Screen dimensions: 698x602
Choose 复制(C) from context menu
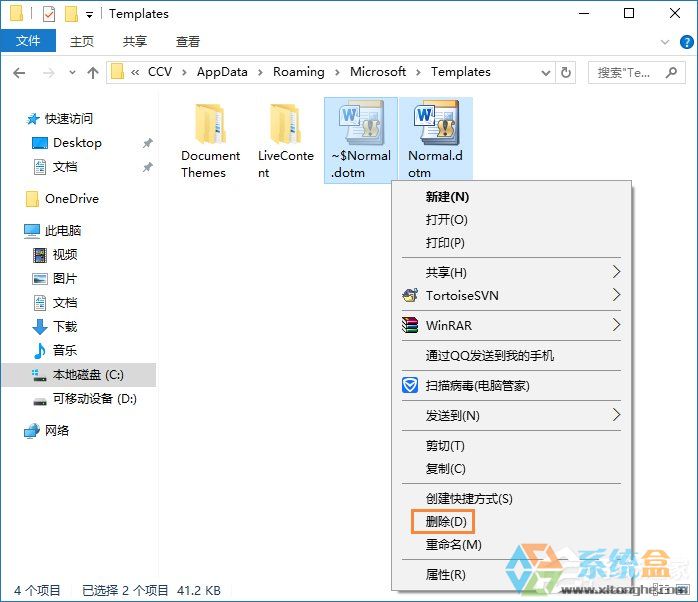pyautogui.click(x=511, y=469)
